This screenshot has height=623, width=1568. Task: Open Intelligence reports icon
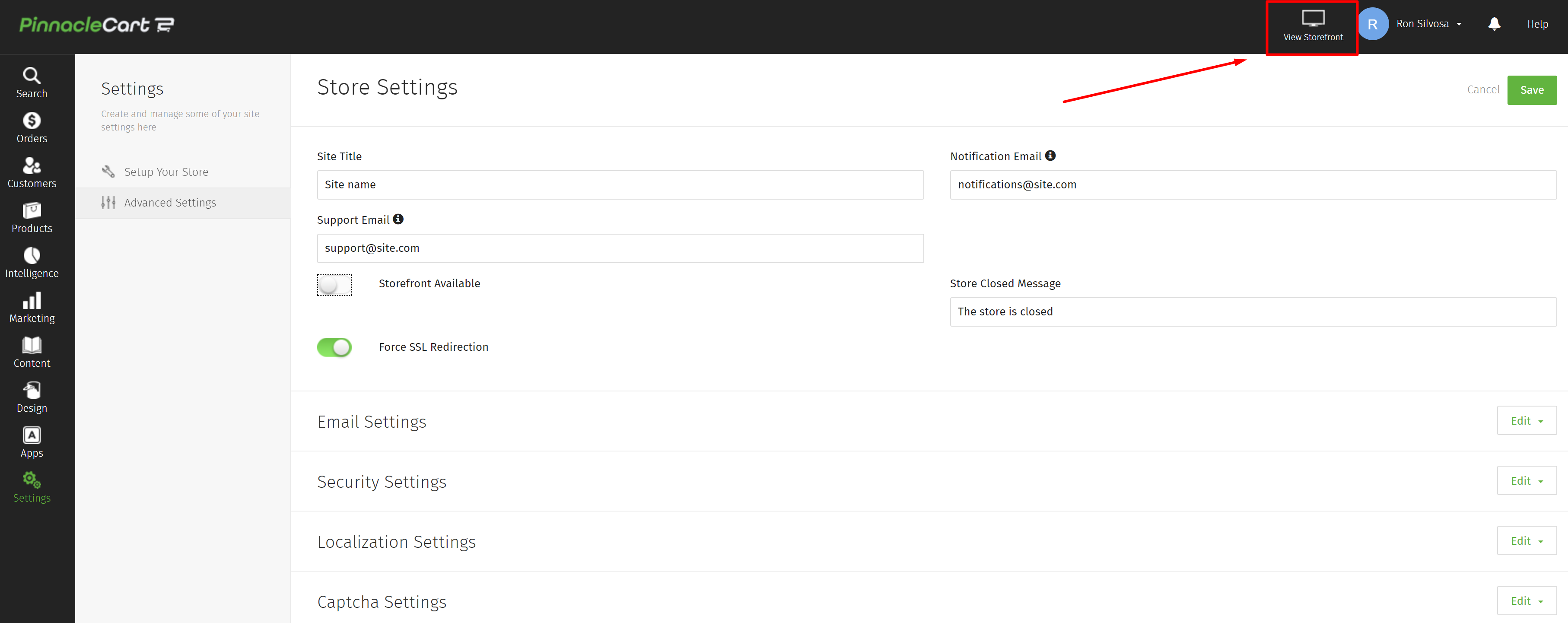[x=32, y=255]
